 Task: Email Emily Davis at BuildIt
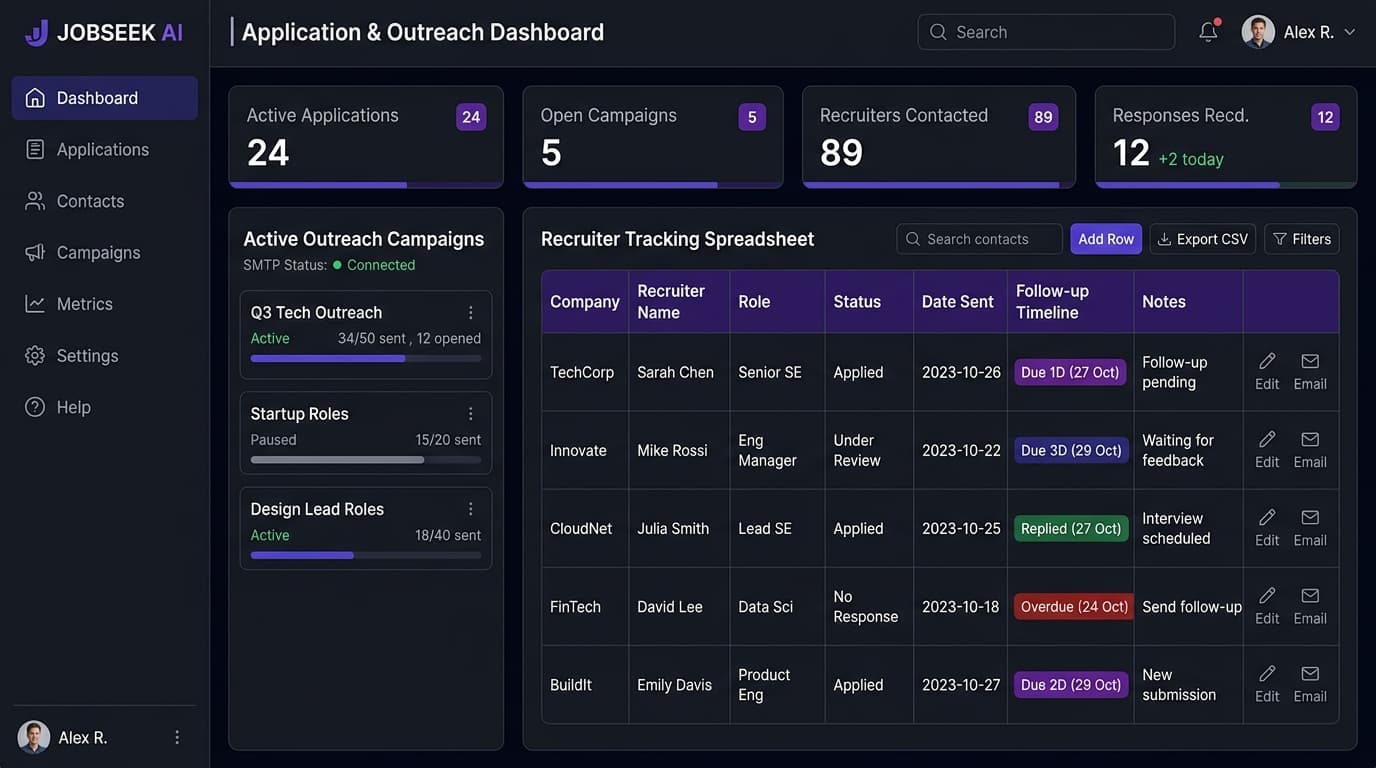coord(1310,685)
